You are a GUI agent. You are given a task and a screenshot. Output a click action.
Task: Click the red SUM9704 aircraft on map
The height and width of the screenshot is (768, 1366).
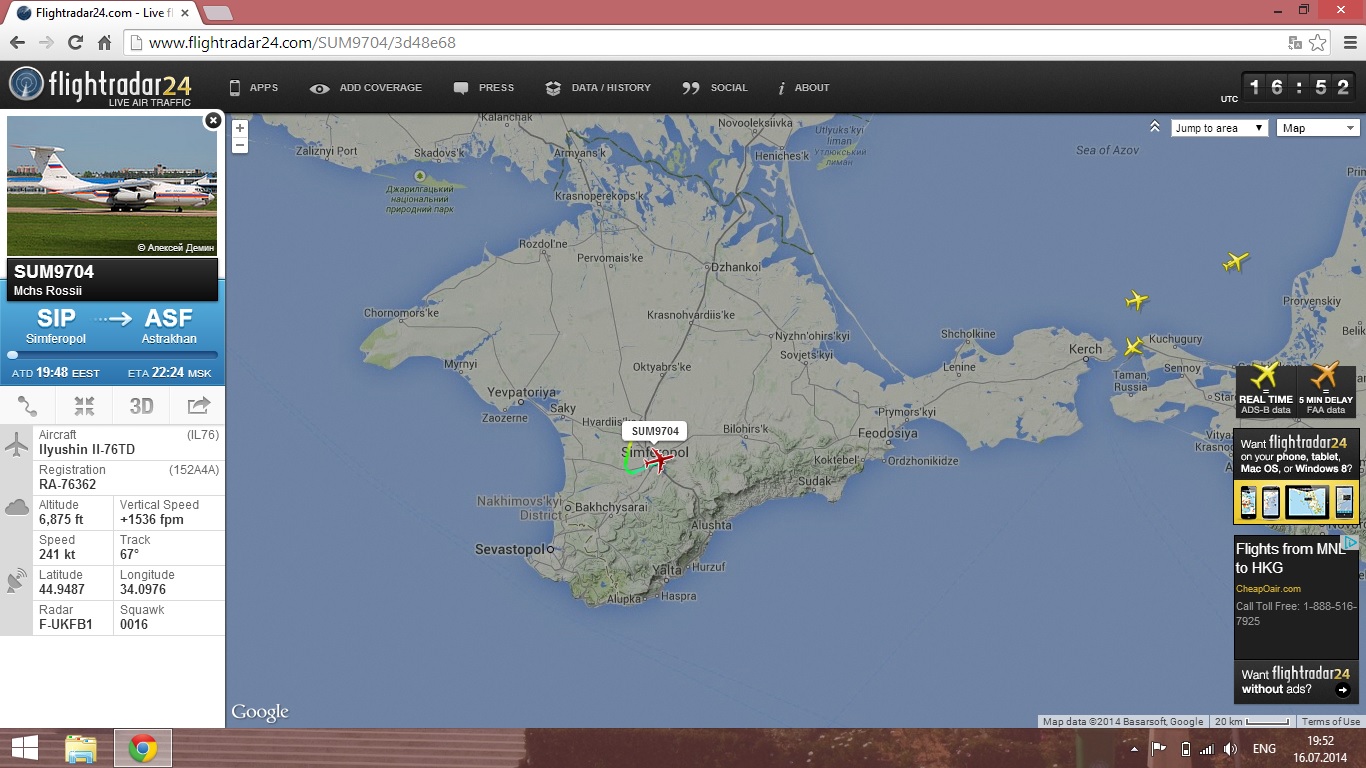pos(657,460)
